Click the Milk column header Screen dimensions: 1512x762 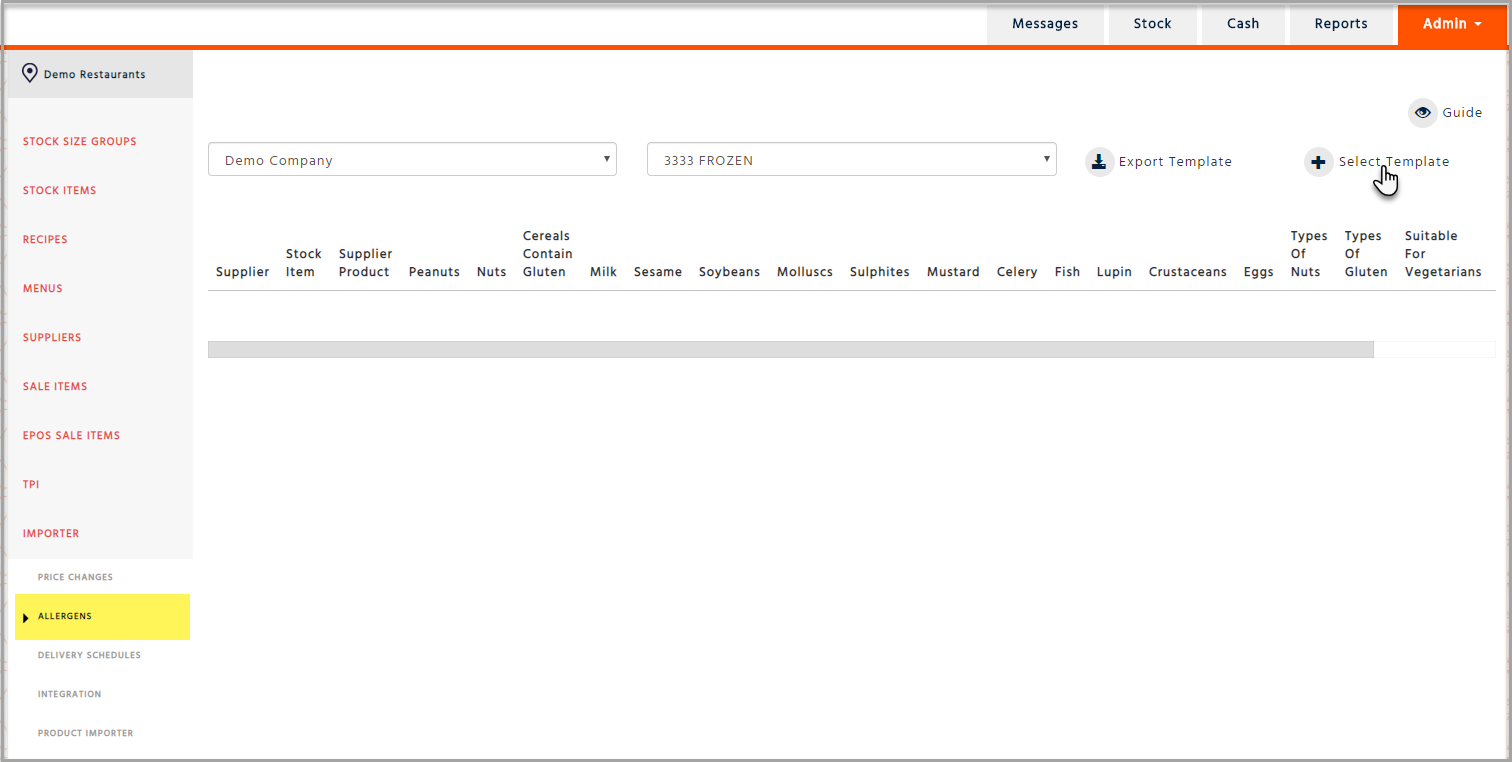[603, 272]
